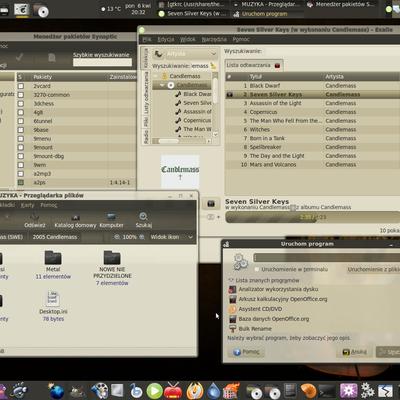This screenshot has width=400, height=400.
Task: Tick the 2vcard package checkbox
Action: point(21,86)
